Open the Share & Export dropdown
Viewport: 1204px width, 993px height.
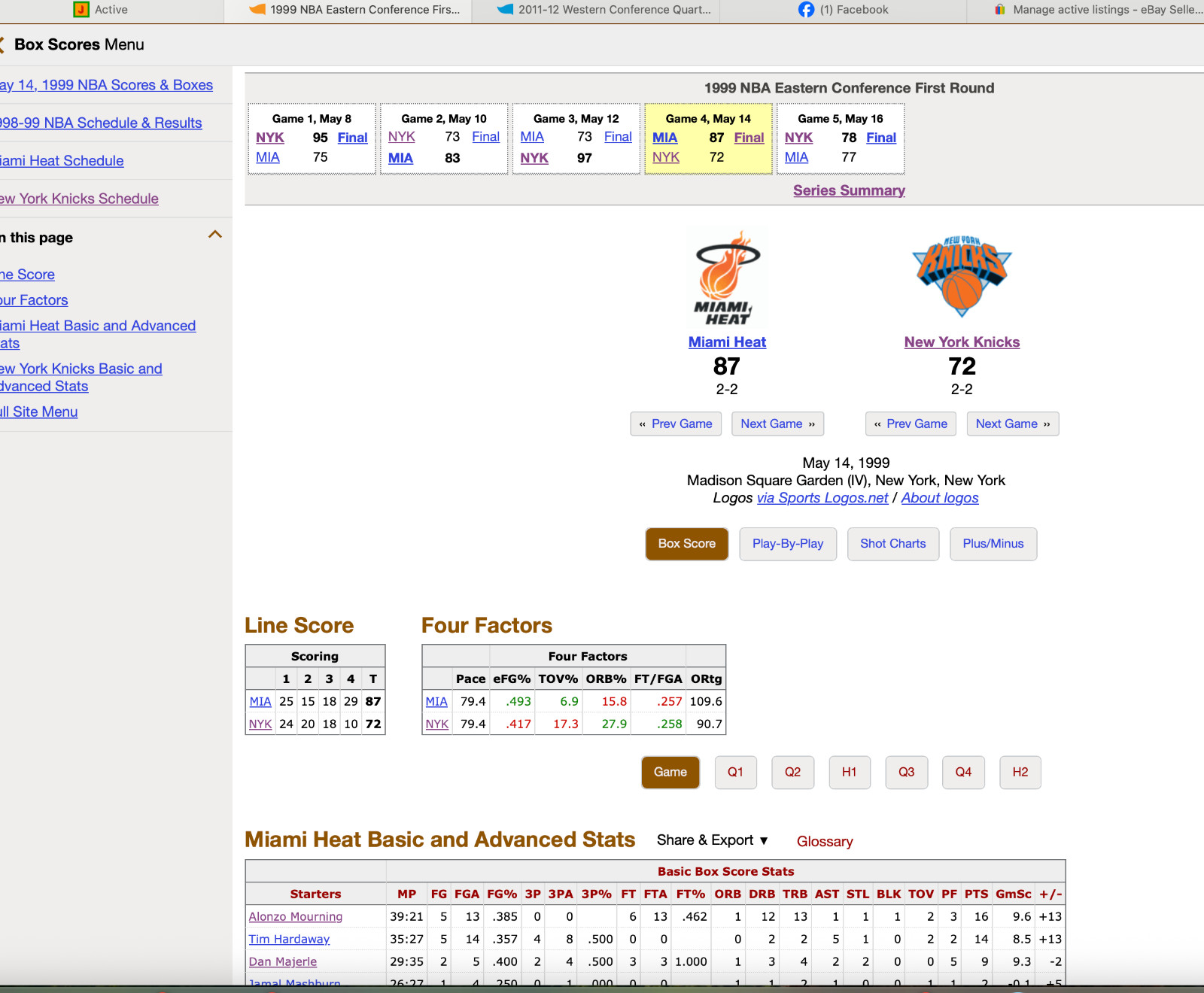712,840
